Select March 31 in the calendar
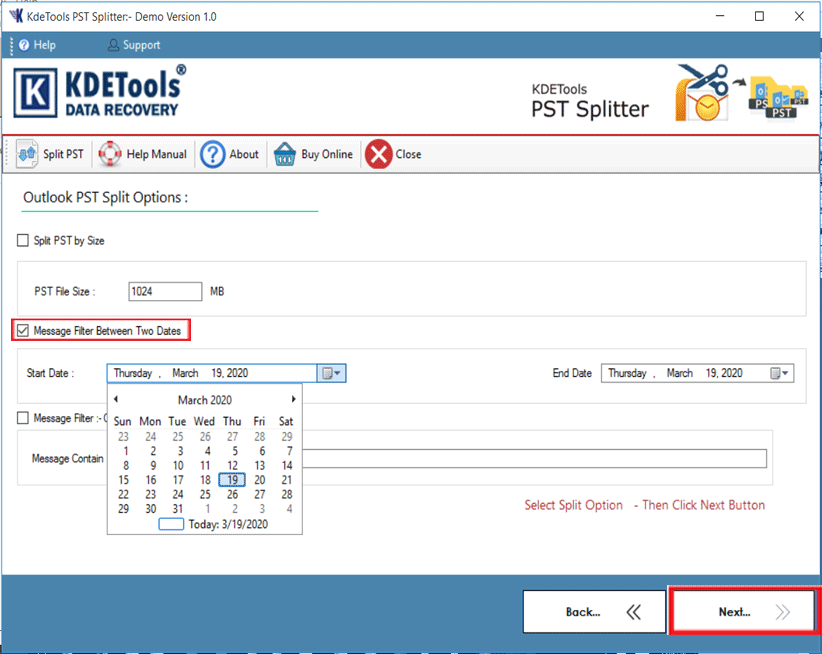822x654 pixels. [178, 509]
